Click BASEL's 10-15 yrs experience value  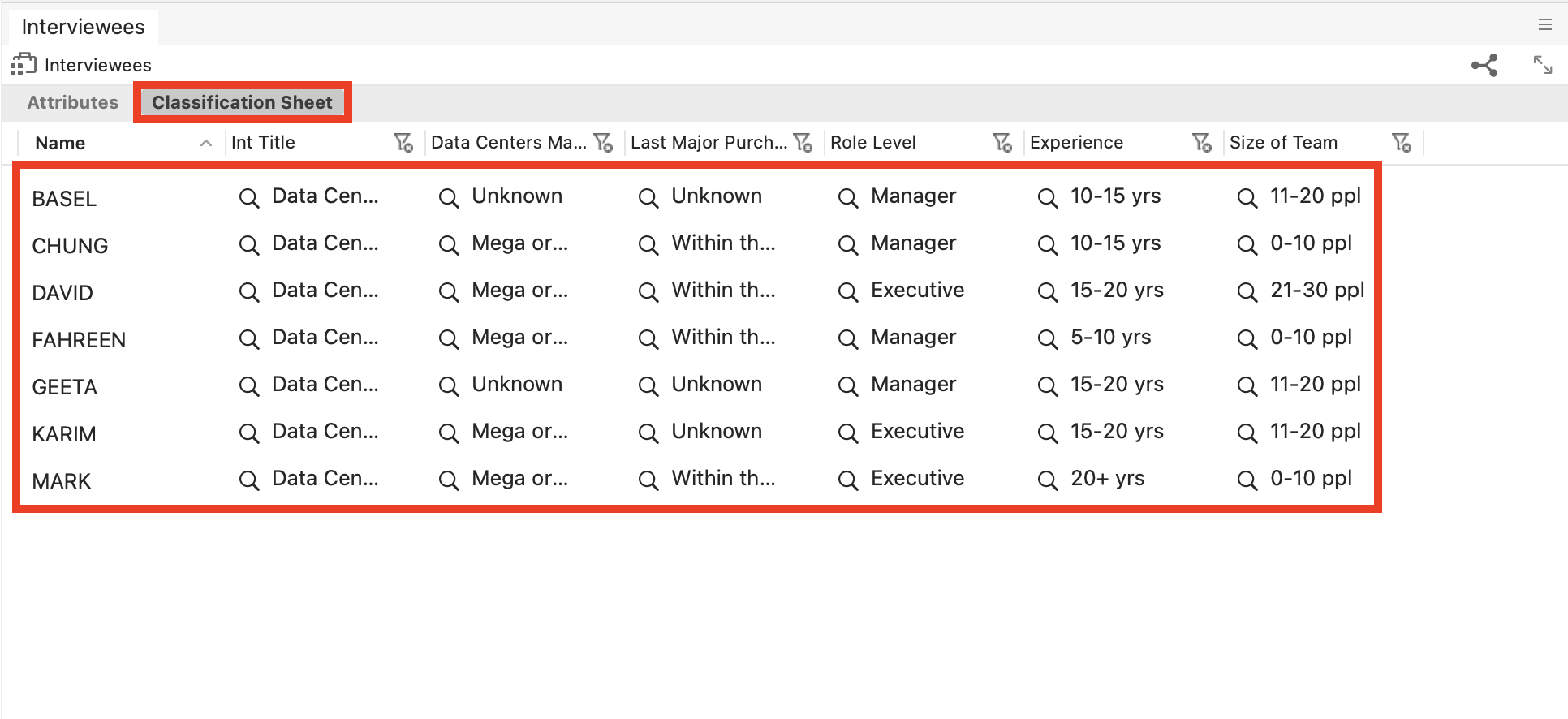(1115, 196)
